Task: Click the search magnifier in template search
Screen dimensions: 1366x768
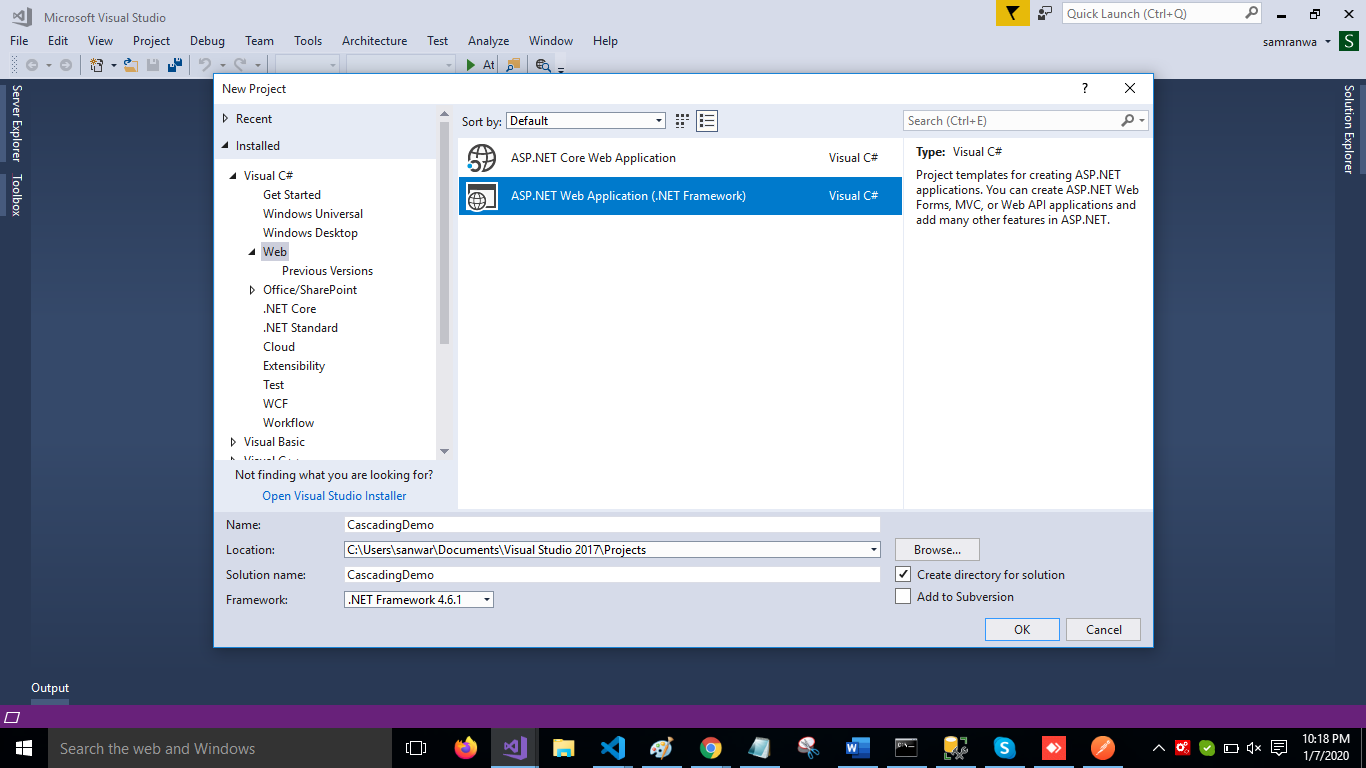Action: (1128, 121)
